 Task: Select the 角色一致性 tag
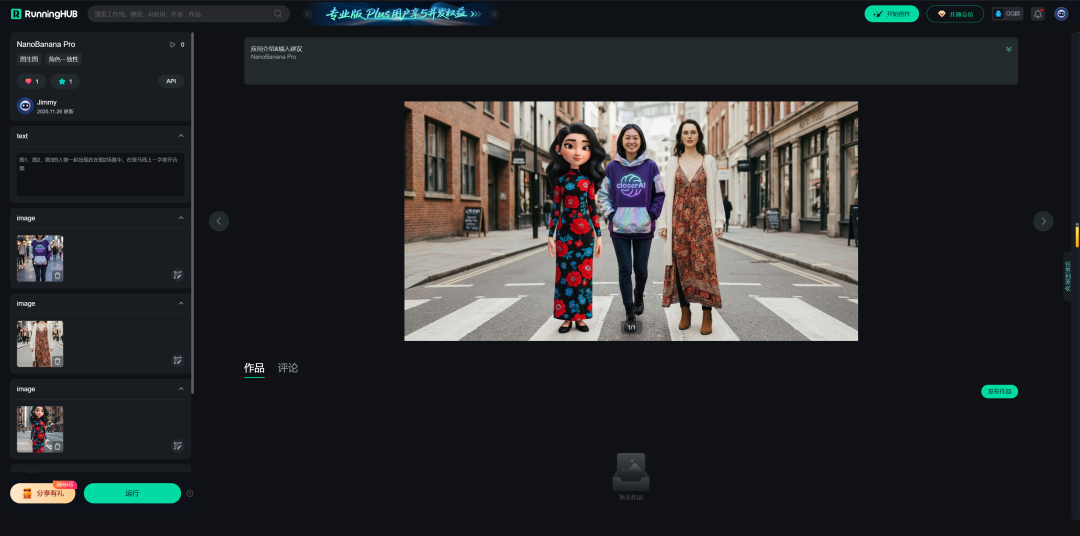click(x=63, y=59)
